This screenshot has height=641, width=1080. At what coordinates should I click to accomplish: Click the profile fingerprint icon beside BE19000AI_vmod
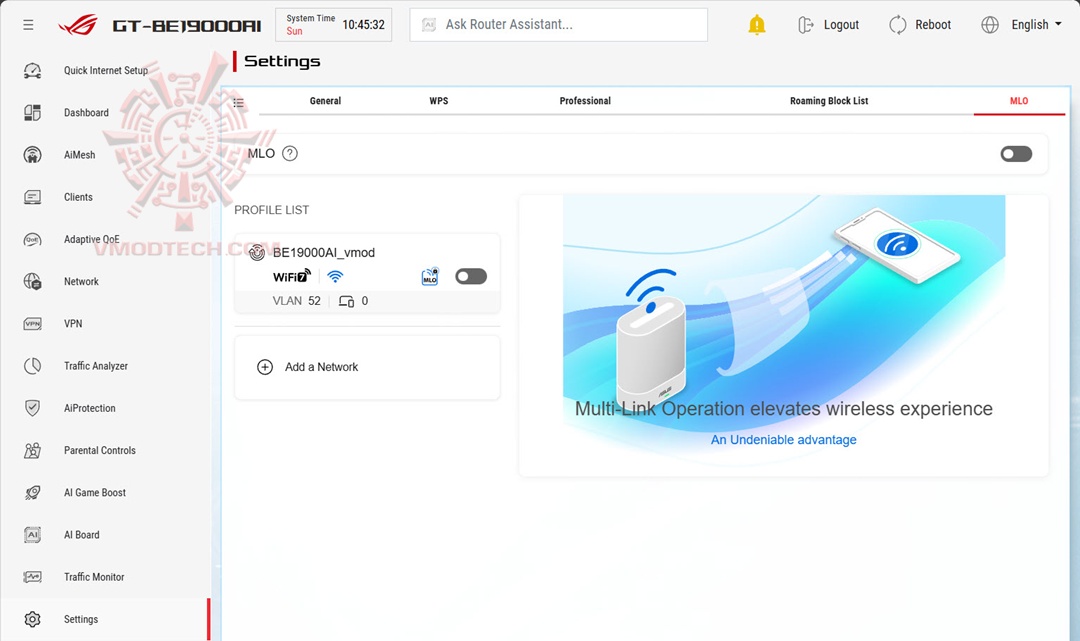tap(257, 253)
